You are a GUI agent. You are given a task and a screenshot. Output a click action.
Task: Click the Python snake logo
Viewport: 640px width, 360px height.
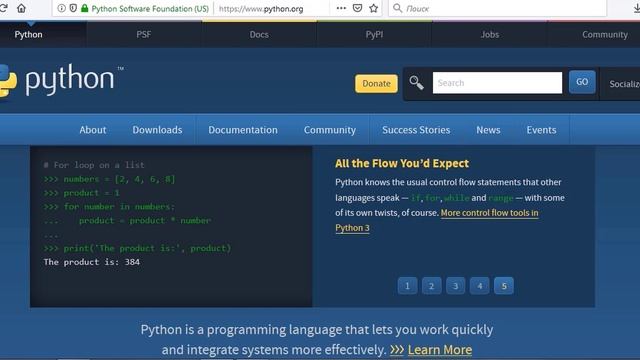8,80
